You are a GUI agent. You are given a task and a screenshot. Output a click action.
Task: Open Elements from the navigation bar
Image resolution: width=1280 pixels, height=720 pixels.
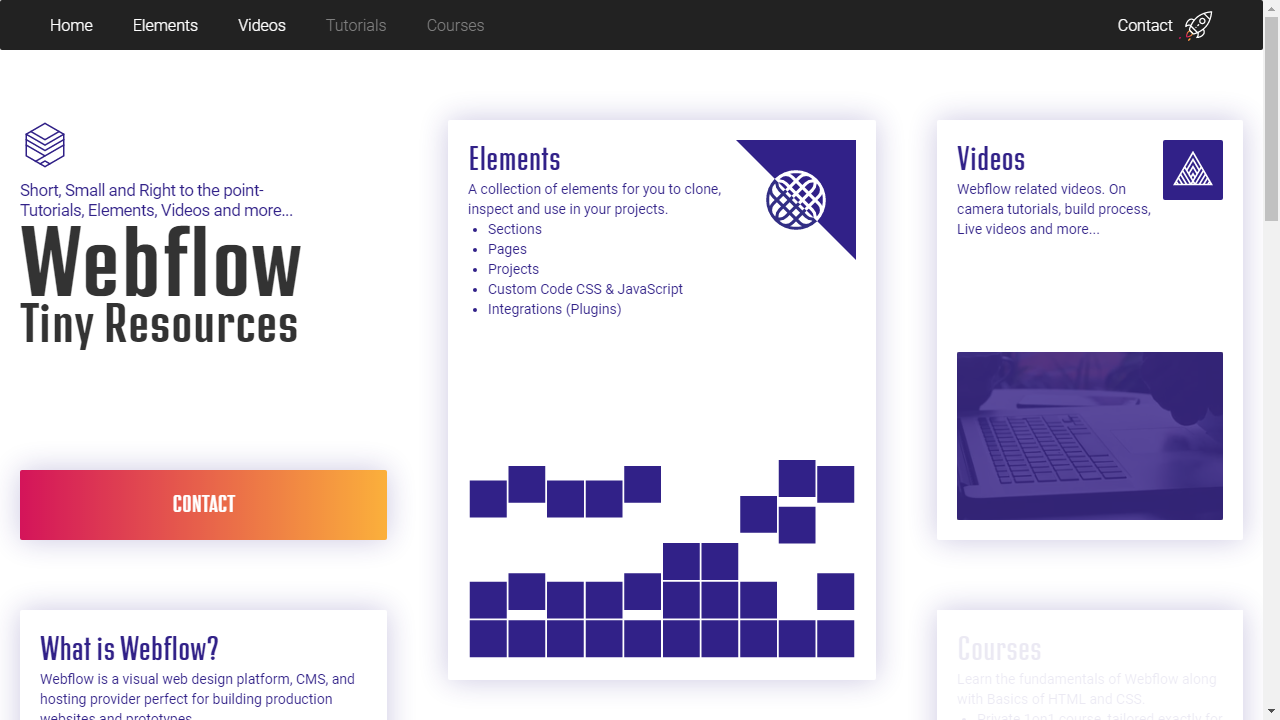coord(165,25)
